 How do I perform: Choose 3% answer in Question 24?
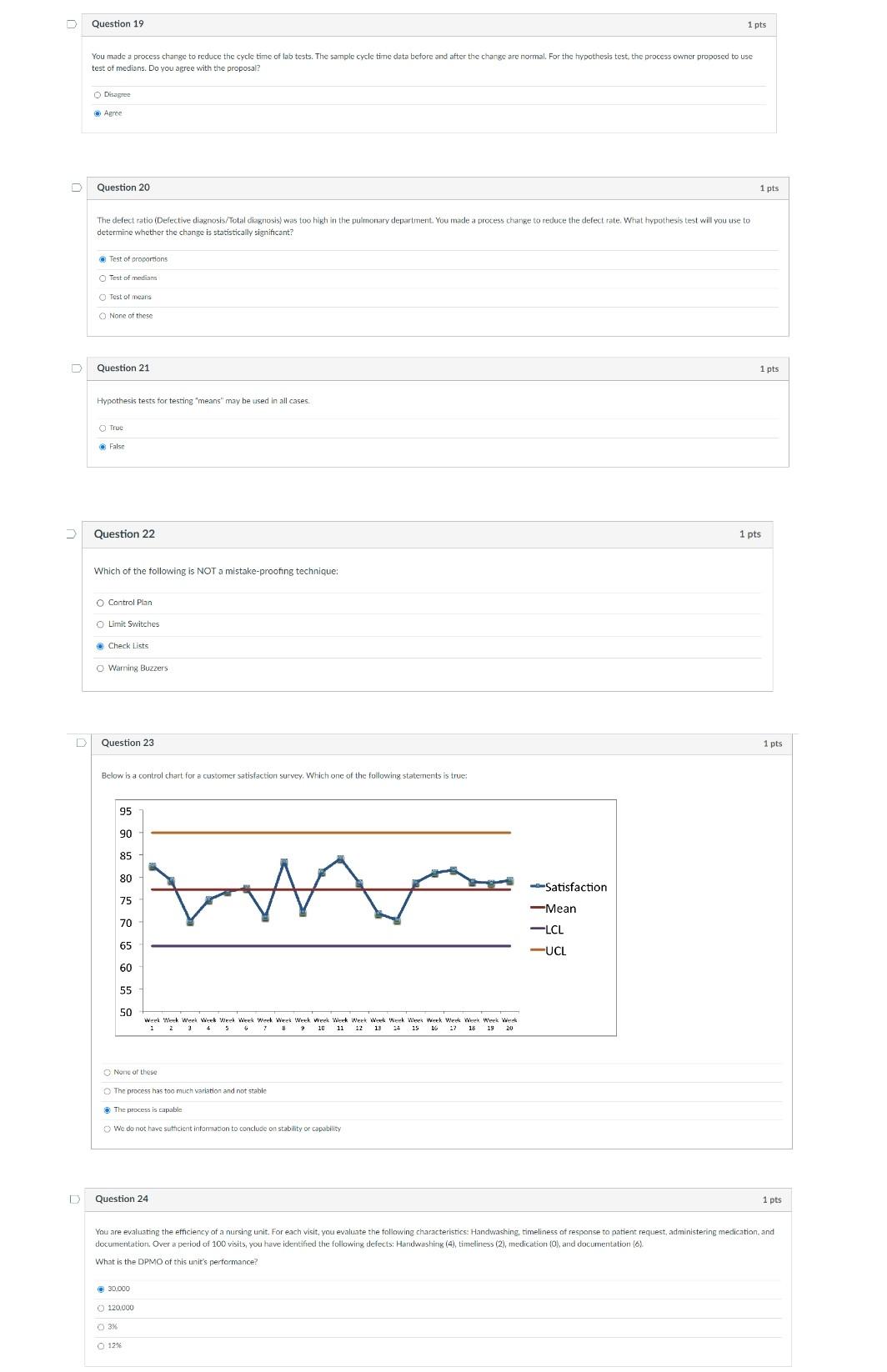[x=102, y=1326]
